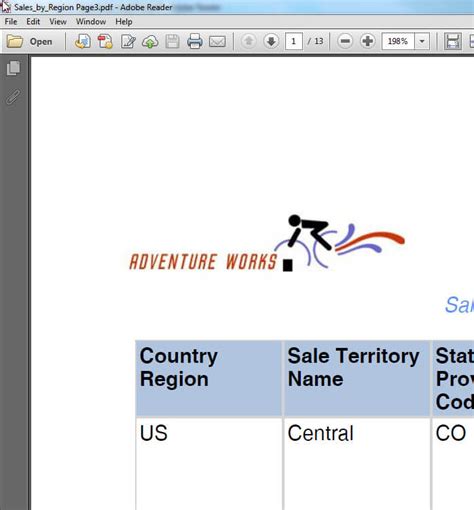Click the Sign and edit document icon
The height and width of the screenshot is (510, 474).
[x=128, y=42]
